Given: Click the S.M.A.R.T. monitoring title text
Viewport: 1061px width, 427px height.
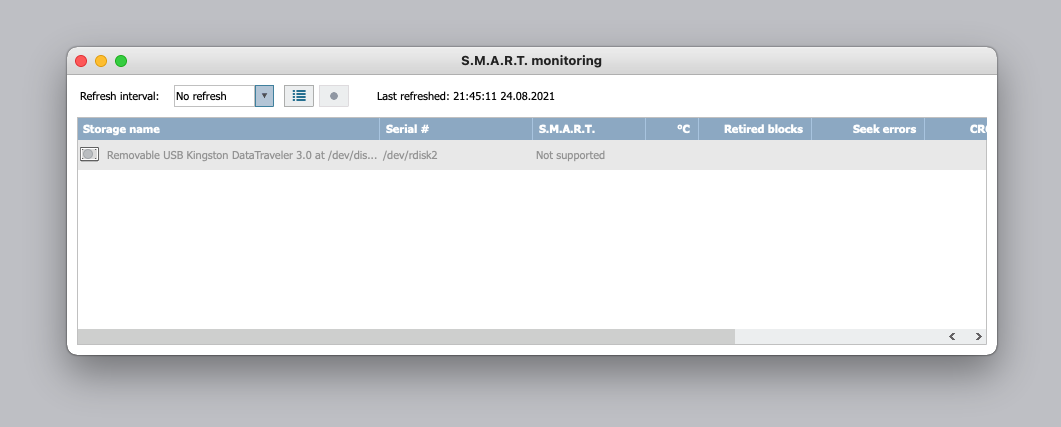Looking at the screenshot, I should pos(531,61).
